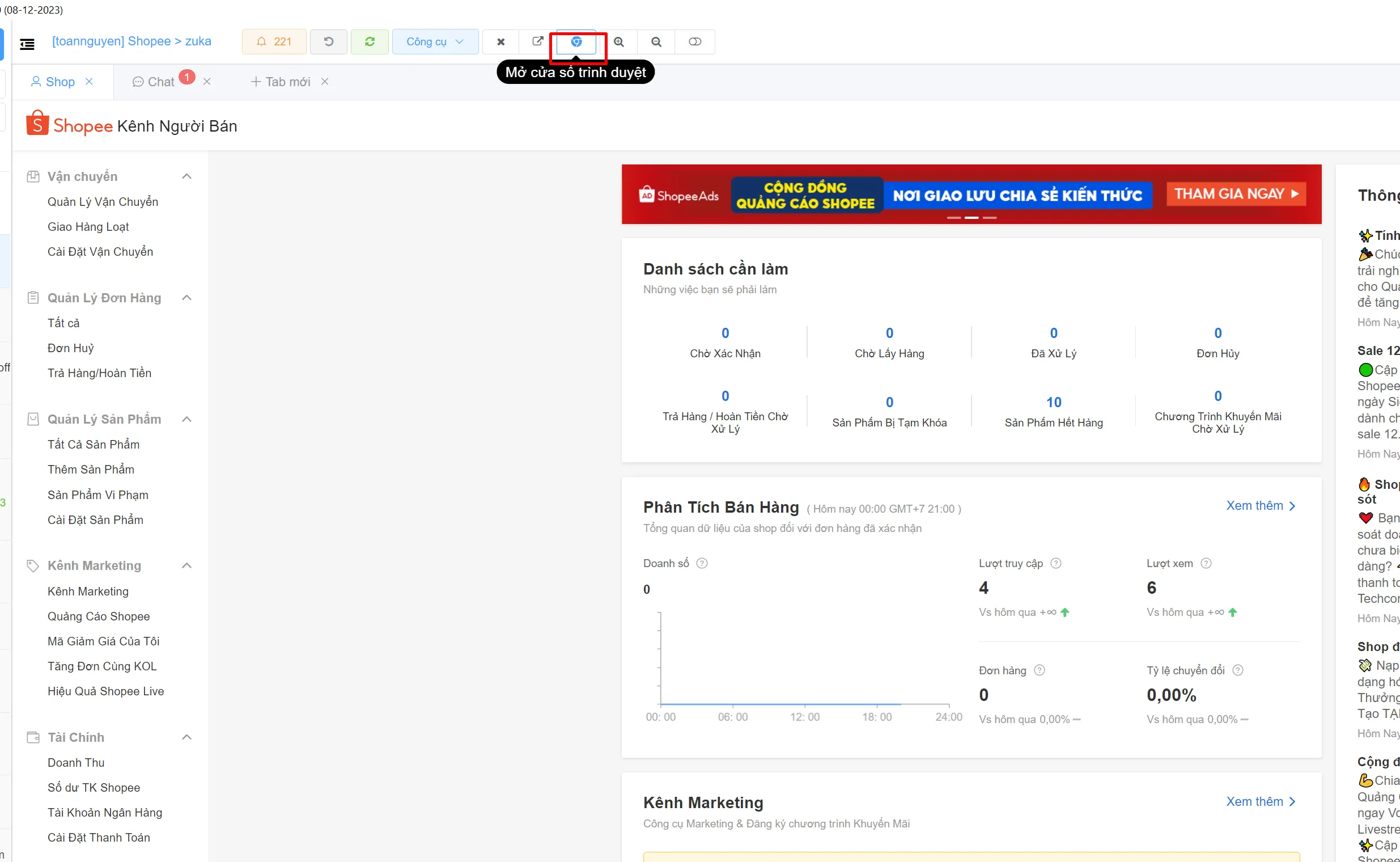Open Mã Giảm Giá Của Tôi
The image size is (1400, 862).
[104, 641]
